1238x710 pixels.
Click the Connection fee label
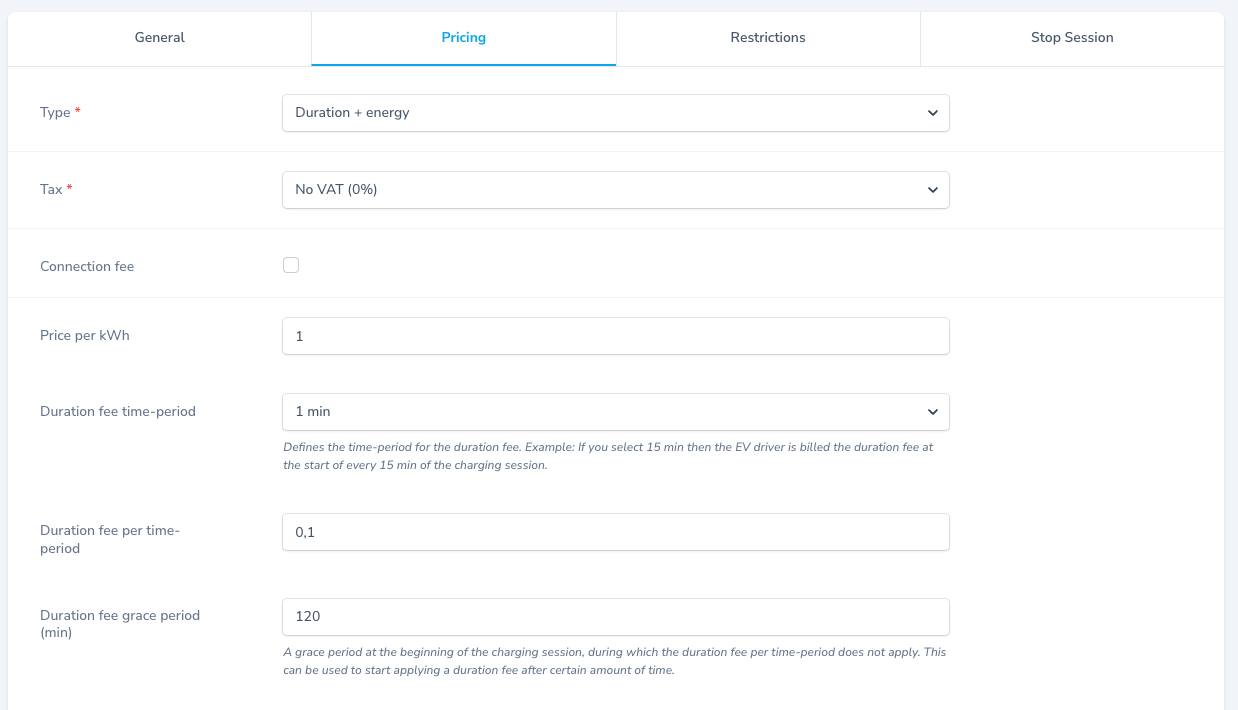(87, 267)
